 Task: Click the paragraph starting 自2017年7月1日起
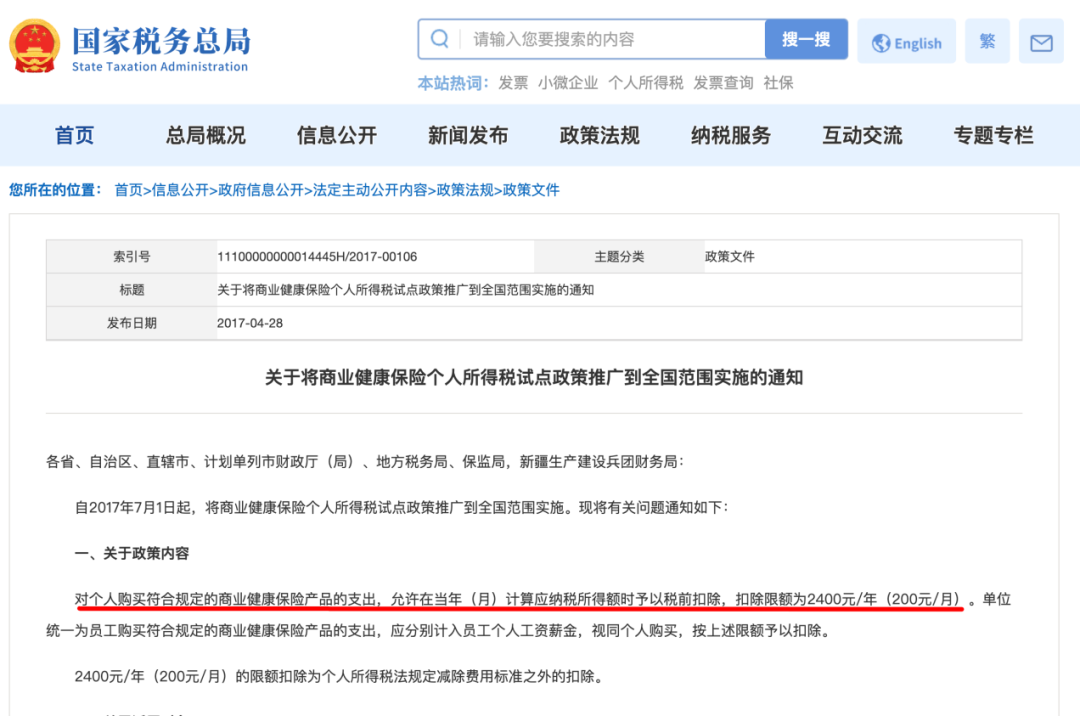pyautogui.click(x=401, y=507)
